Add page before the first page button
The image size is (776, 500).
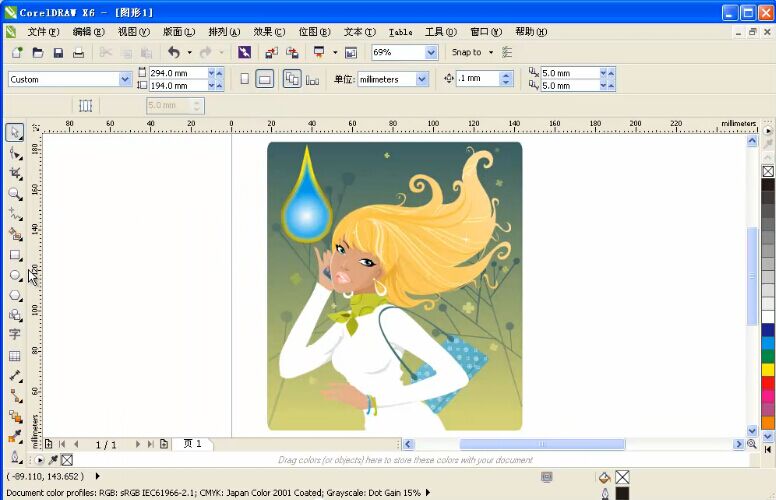[48, 444]
